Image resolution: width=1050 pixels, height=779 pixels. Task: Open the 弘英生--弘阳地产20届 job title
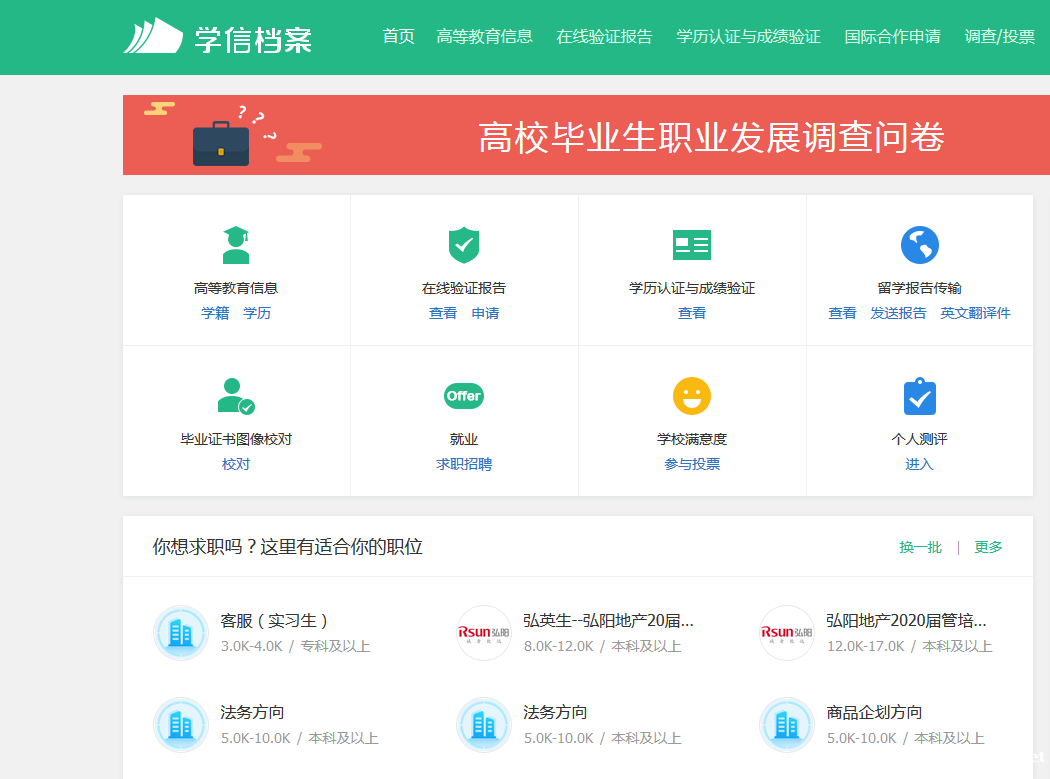pos(608,621)
